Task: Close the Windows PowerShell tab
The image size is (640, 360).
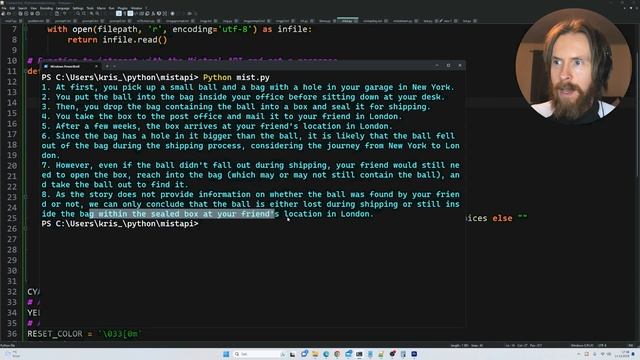Action: click(96, 66)
